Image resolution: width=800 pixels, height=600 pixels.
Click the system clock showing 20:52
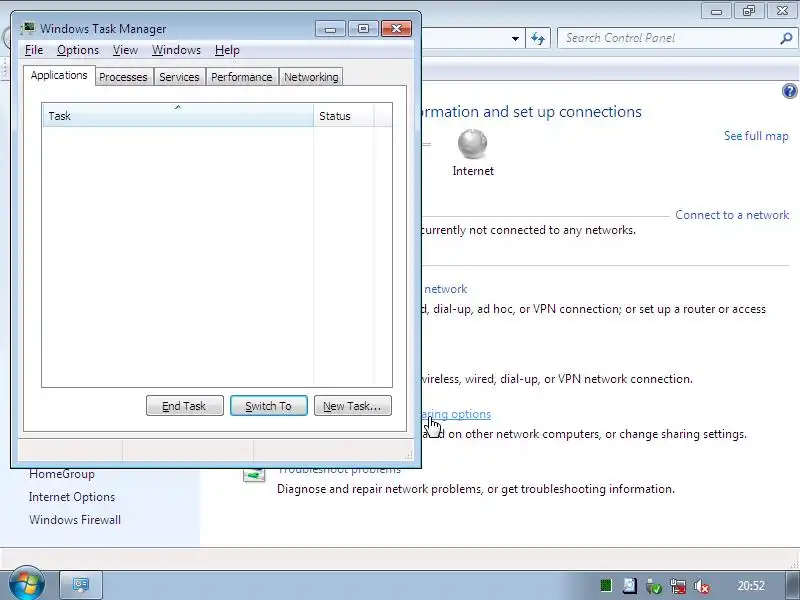[x=751, y=586]
